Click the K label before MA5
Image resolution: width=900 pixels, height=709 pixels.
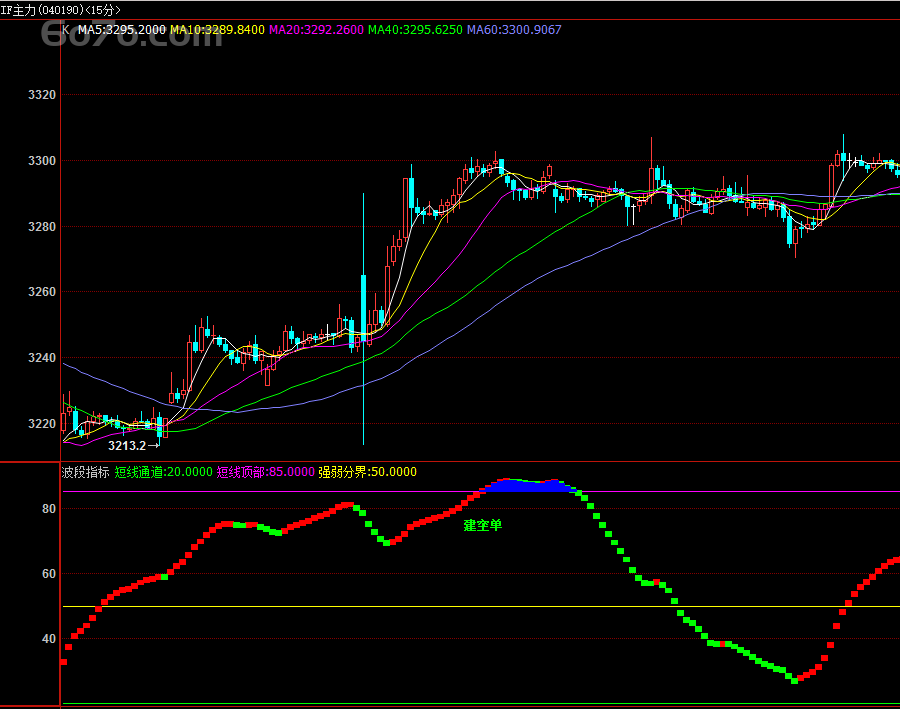pos(67,30)
